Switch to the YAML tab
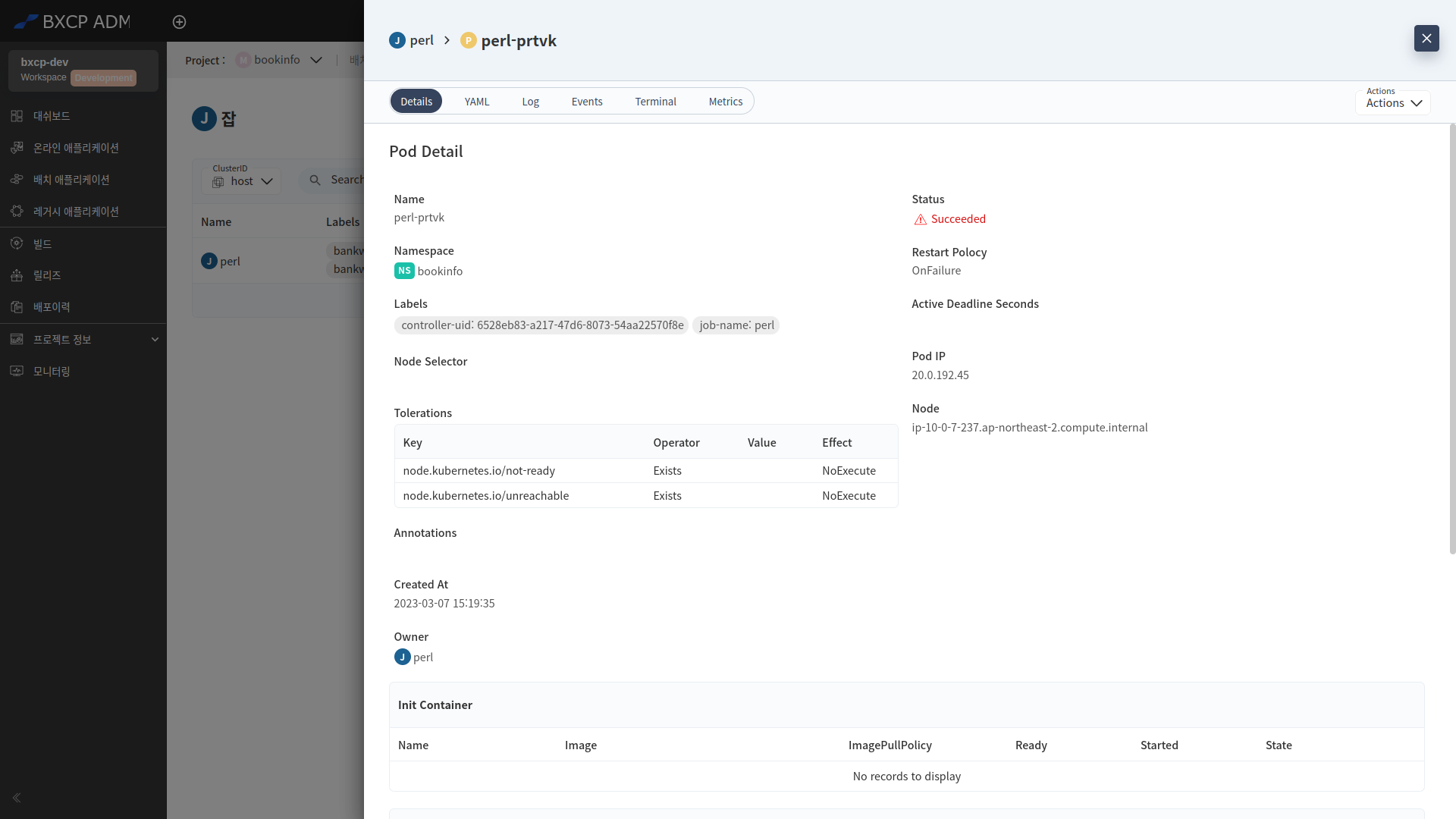This screenshot has width=1456, height=819. point(477,102)
